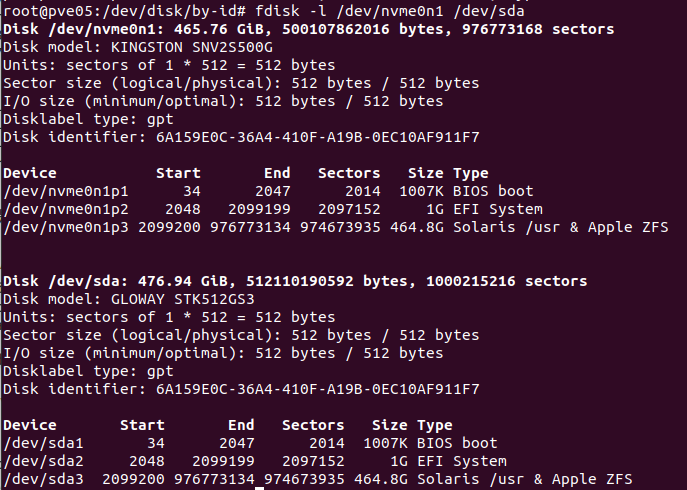The image size is (687, 490).
Task: Click the /dev/sda2 device entry
Action: [x=43, y=461]
